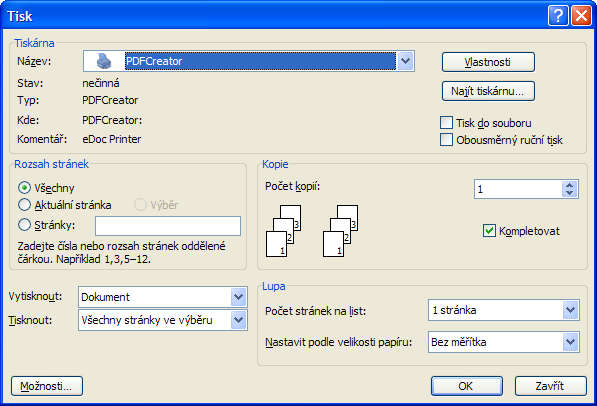Choose the Stránky radio button

(24, 225)
